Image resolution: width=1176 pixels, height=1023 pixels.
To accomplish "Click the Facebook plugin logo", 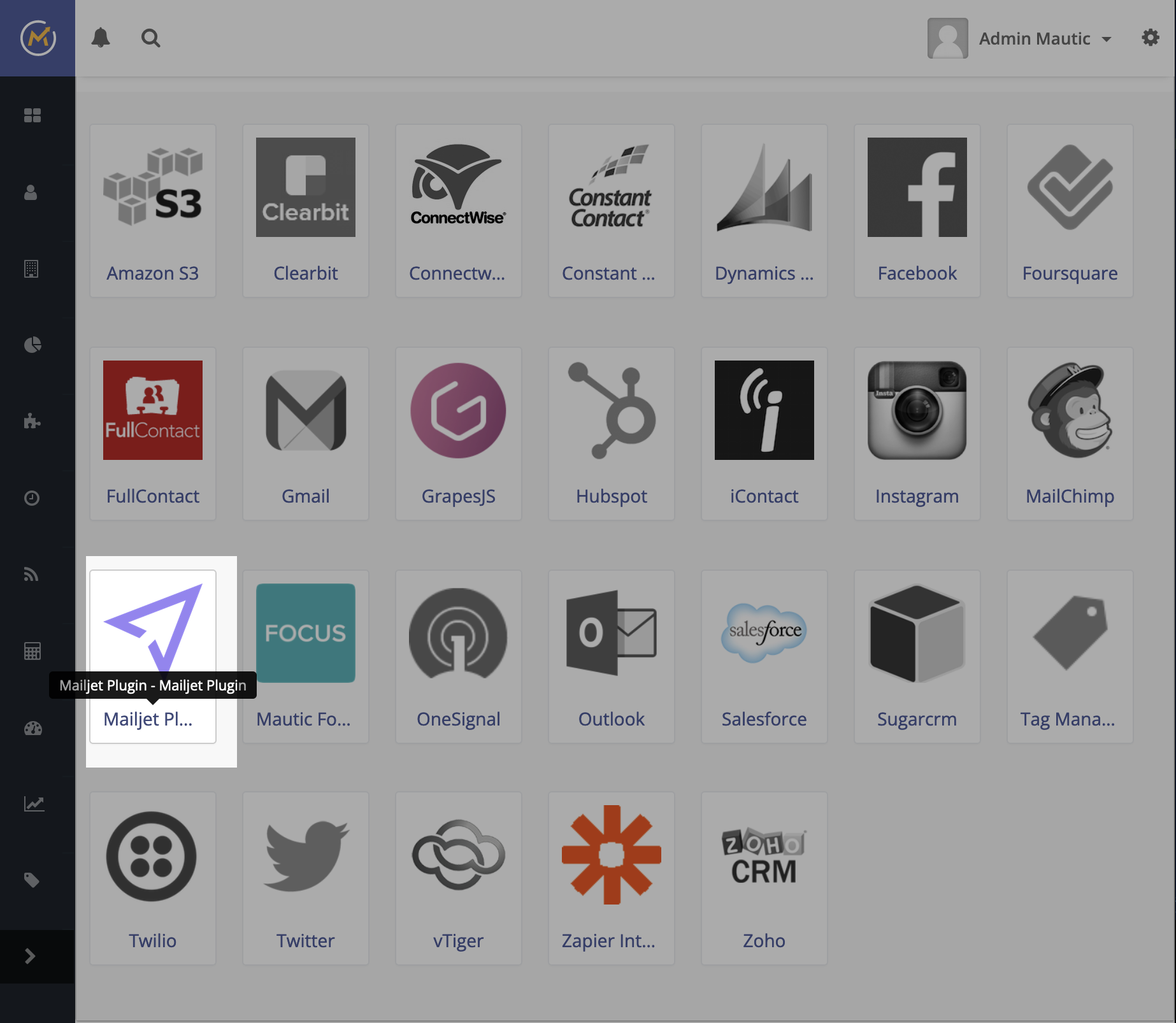I will pyautogui.click(x=917, y=187).
